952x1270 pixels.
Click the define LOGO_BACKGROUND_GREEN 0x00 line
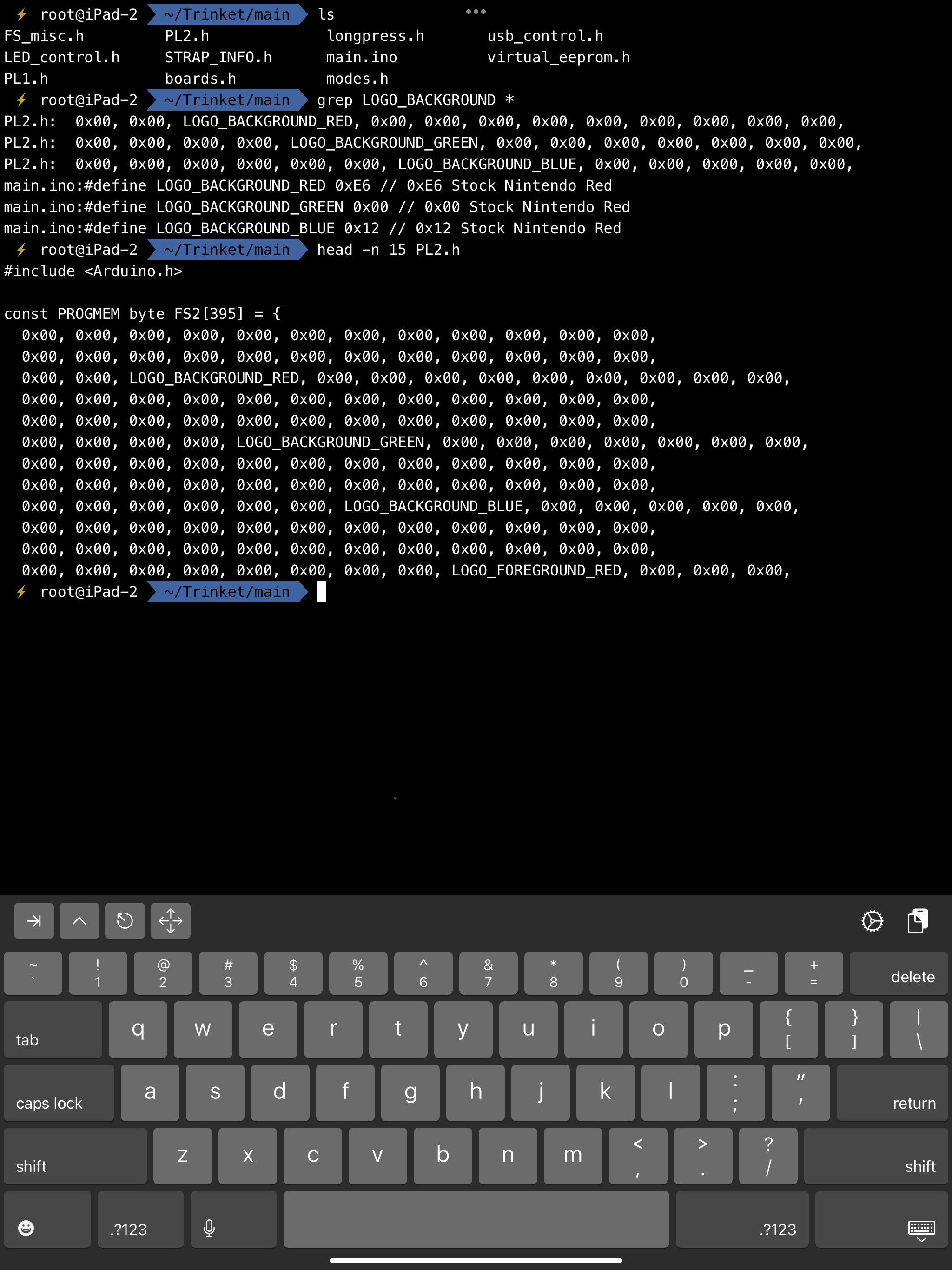(317, 207)
